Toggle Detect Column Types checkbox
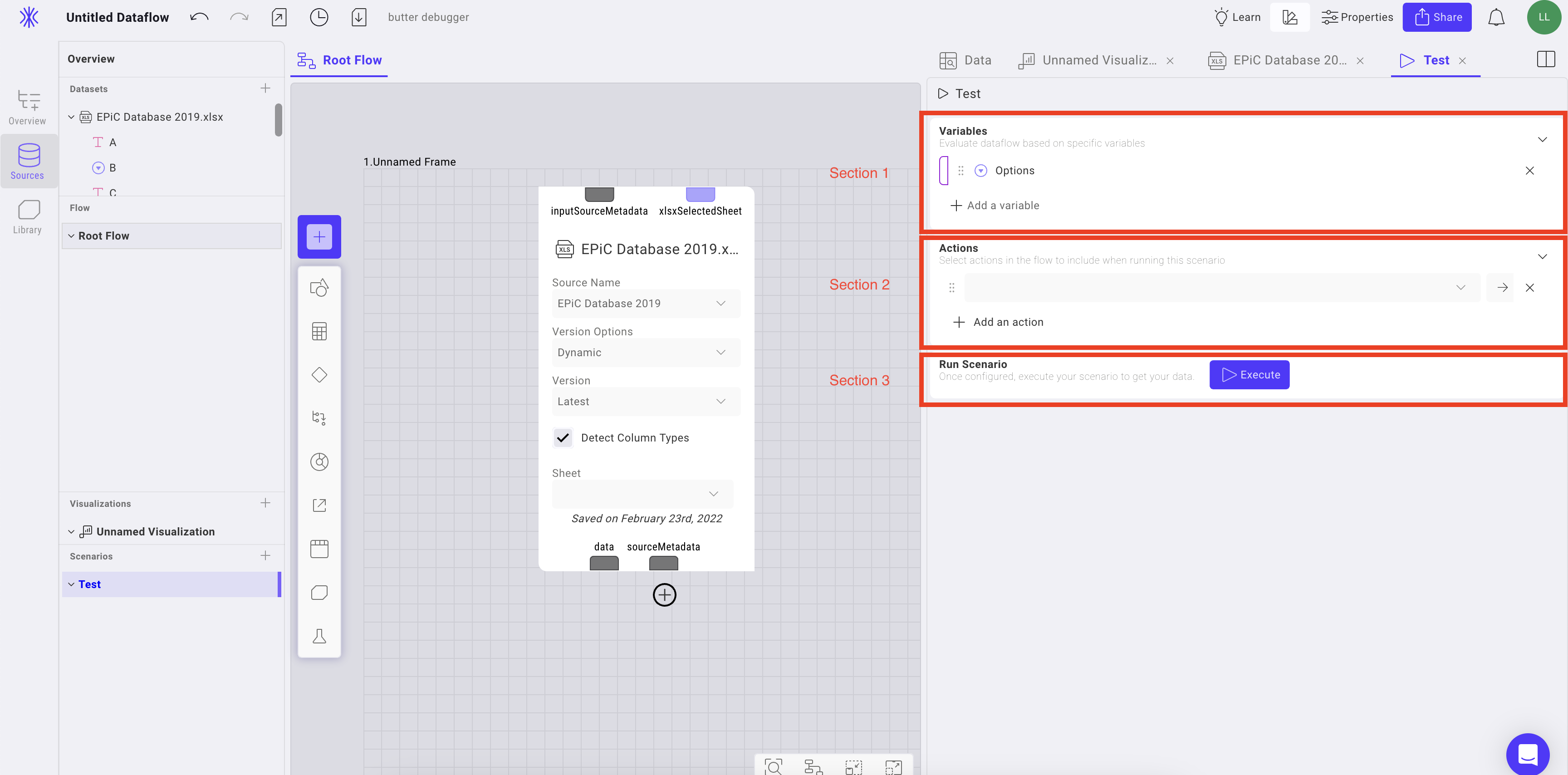This screenshot has height=775, width=1568. tap(563, 437)
